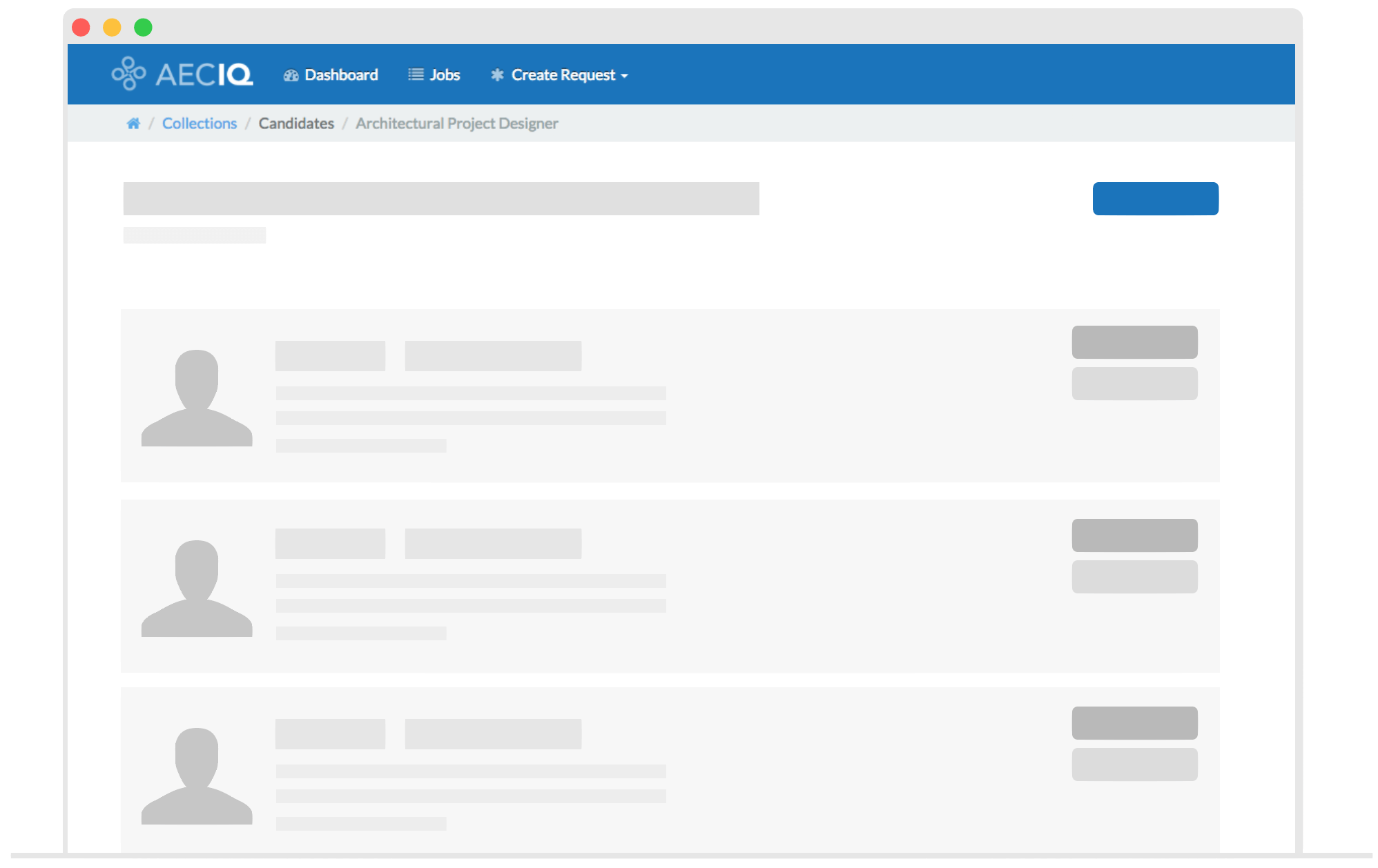Click the first candidate avatar placeholder

[197, 398]
